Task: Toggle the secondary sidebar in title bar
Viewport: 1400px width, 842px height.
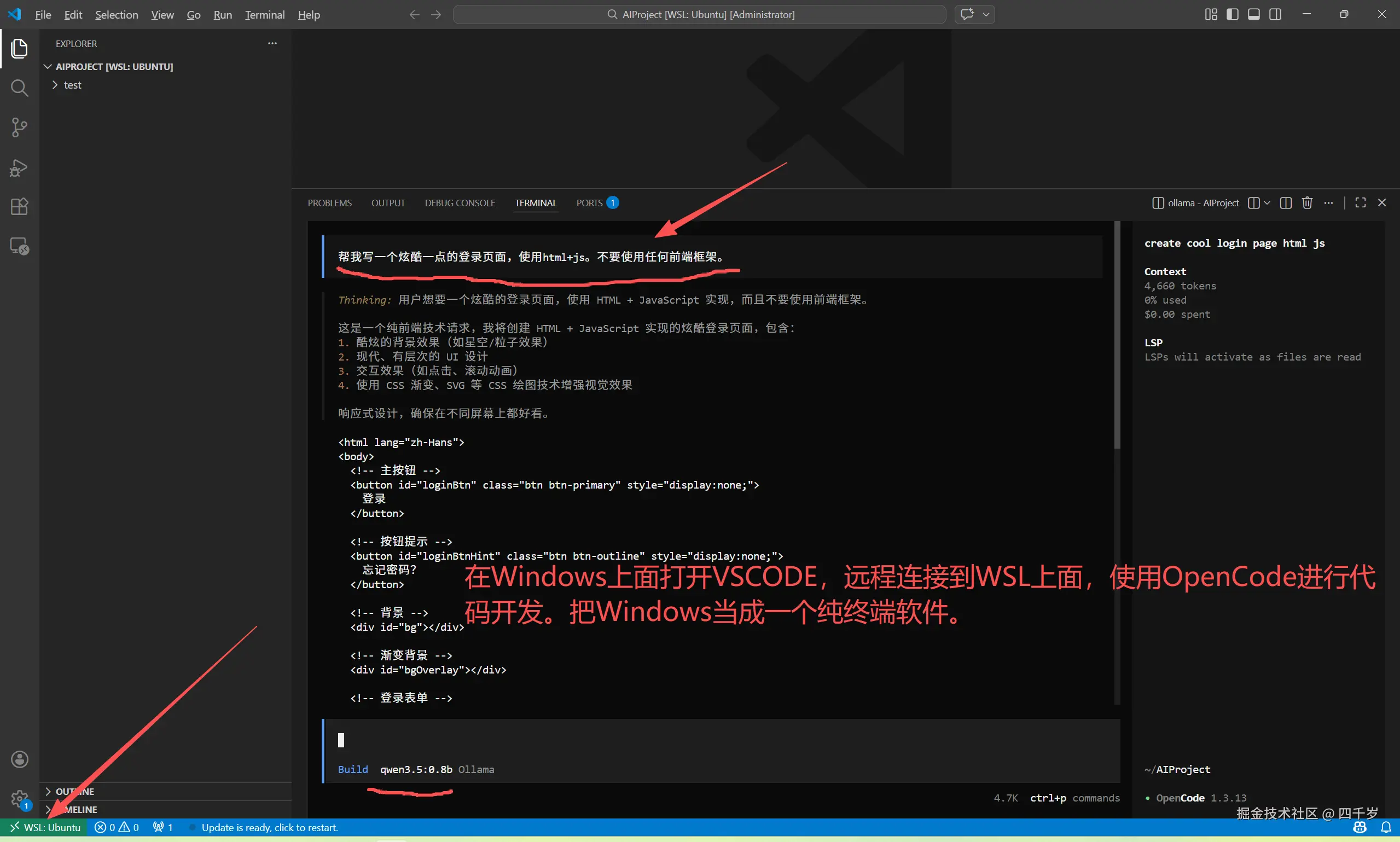Action: [x=1276, y=14]
